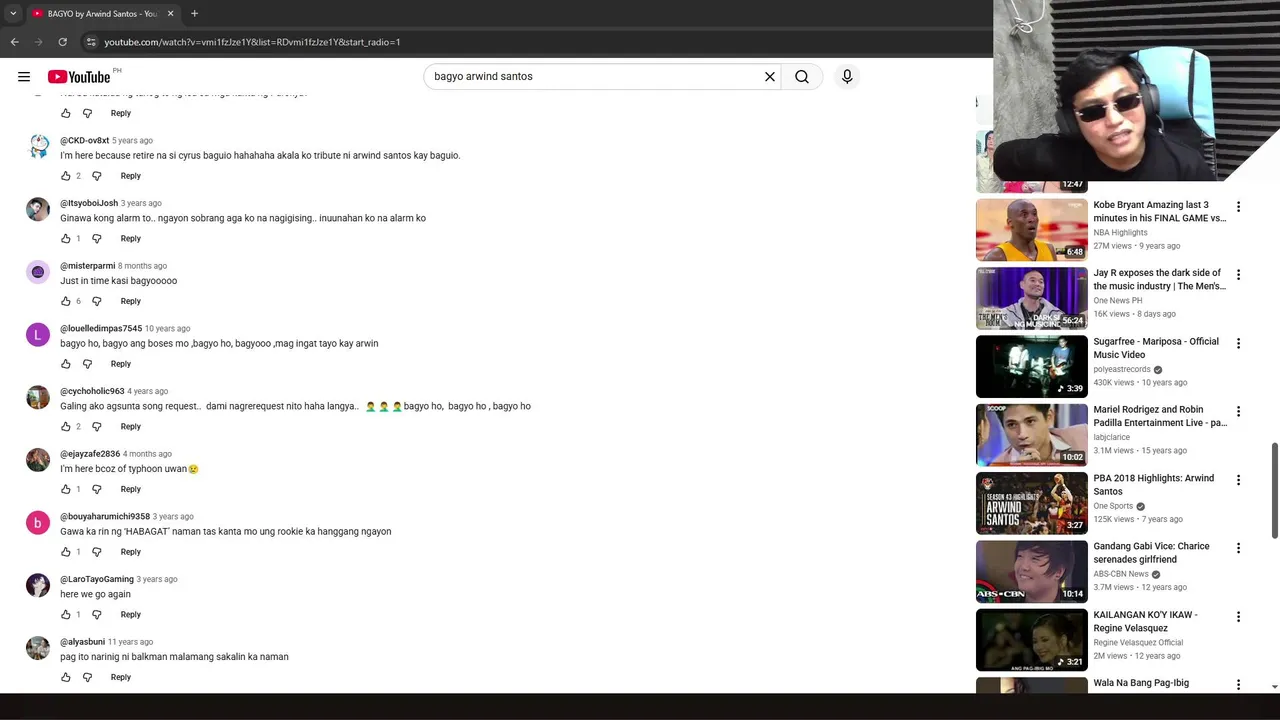Reply to @cychoholic963's comment

click(130, 427)
